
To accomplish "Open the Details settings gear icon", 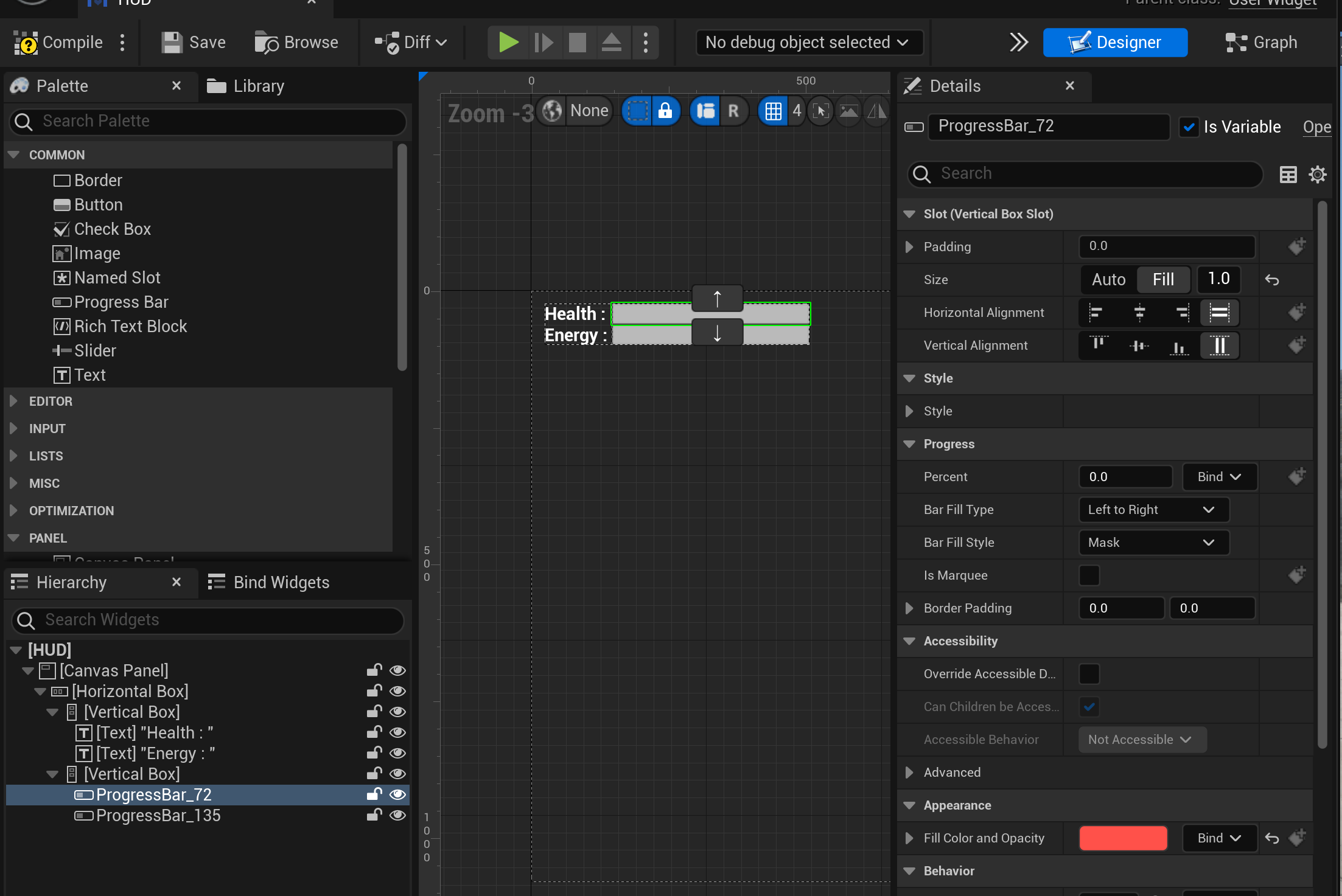I will 1318,175.
